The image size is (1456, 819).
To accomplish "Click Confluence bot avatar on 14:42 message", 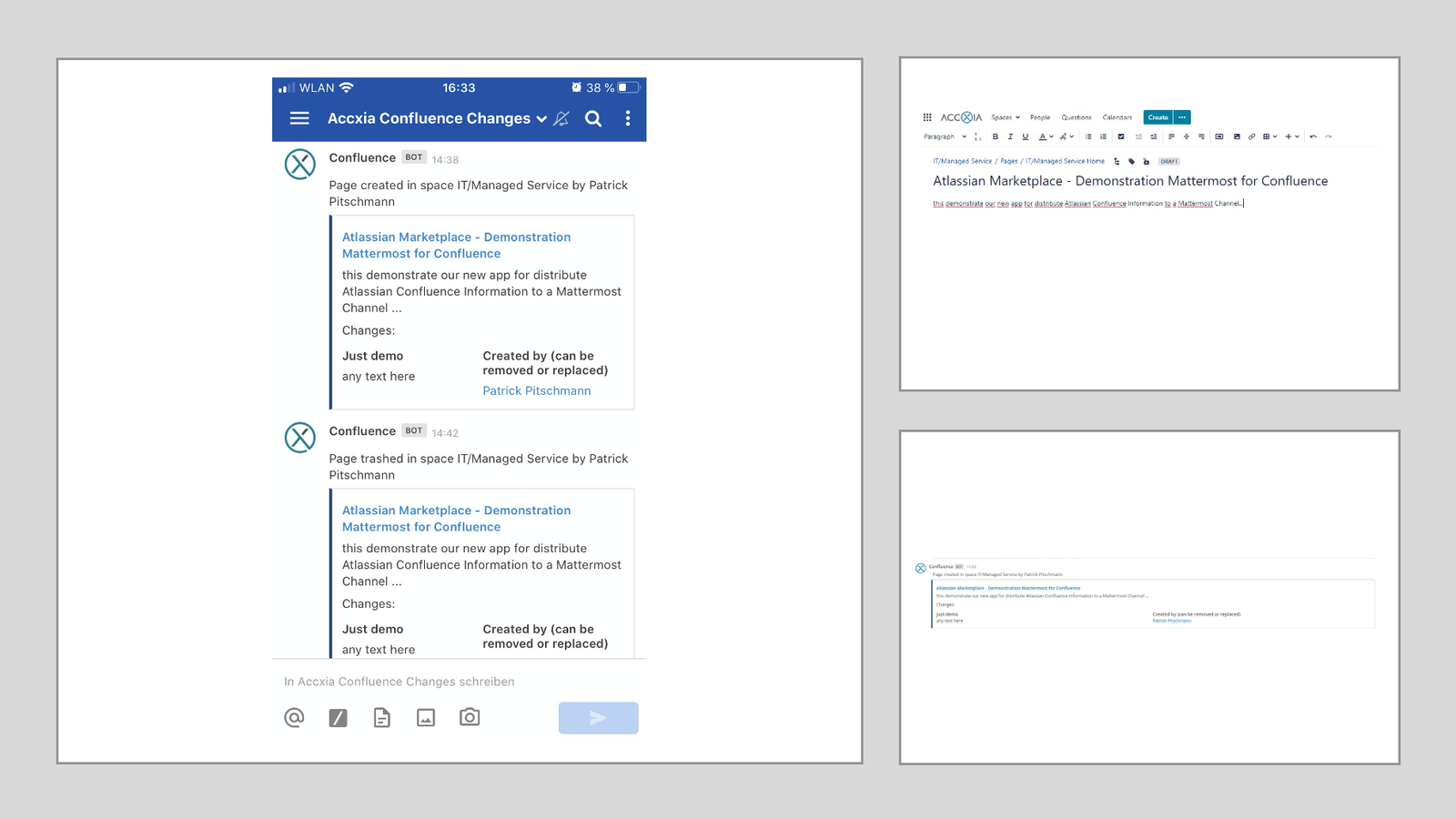I will click(300, 438).
